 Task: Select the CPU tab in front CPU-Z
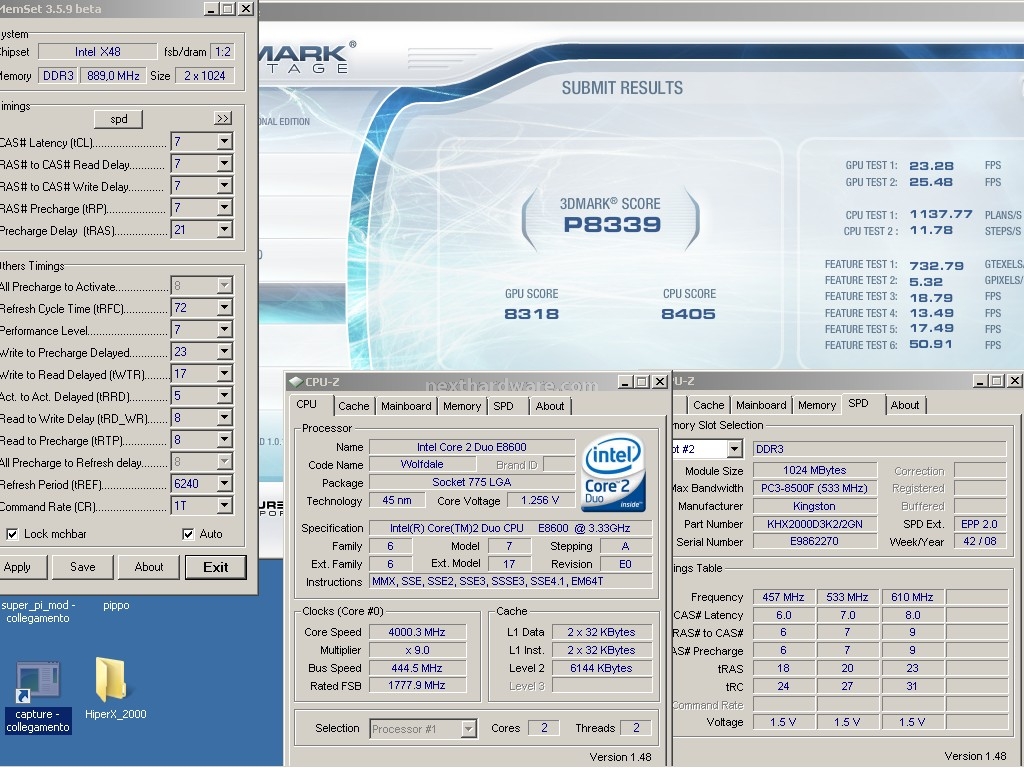tap(307, 405)
